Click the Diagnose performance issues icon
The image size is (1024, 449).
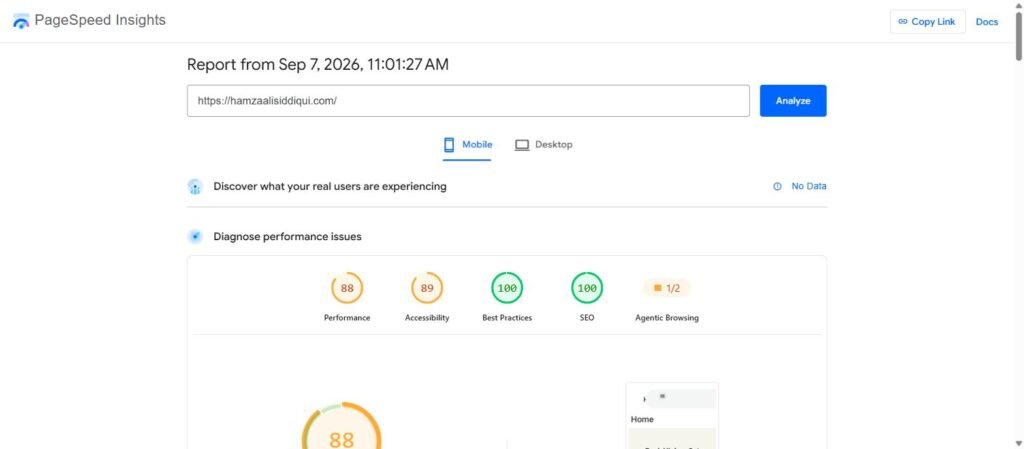pos(195,236)
